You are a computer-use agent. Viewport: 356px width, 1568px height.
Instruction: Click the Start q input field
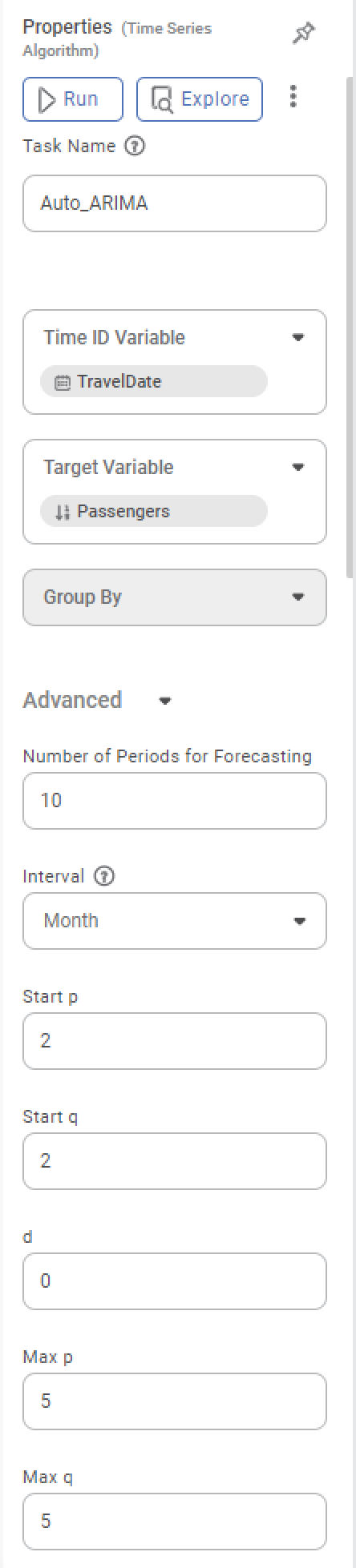coord(175,1161)
